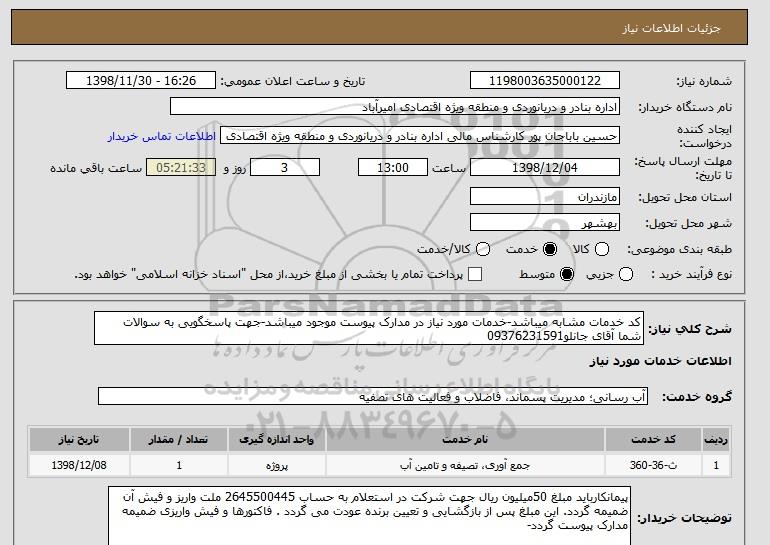
Task: Click the buyer notes text area
Action: [x=369, y=517]
